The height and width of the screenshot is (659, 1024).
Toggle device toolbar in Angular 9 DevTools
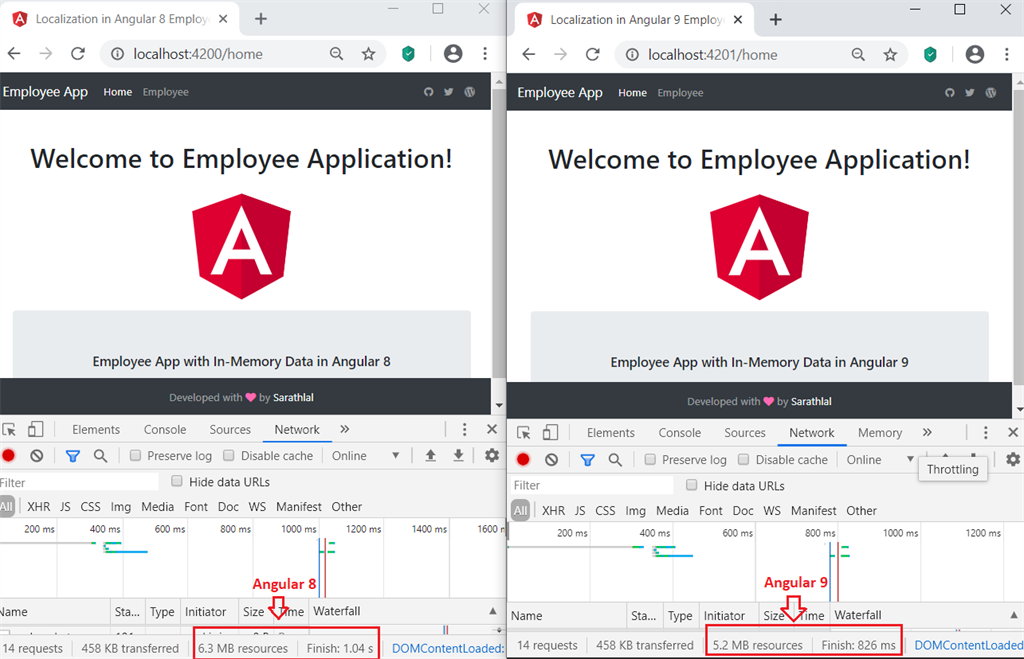pyautogui.click(x=551, y=432)
